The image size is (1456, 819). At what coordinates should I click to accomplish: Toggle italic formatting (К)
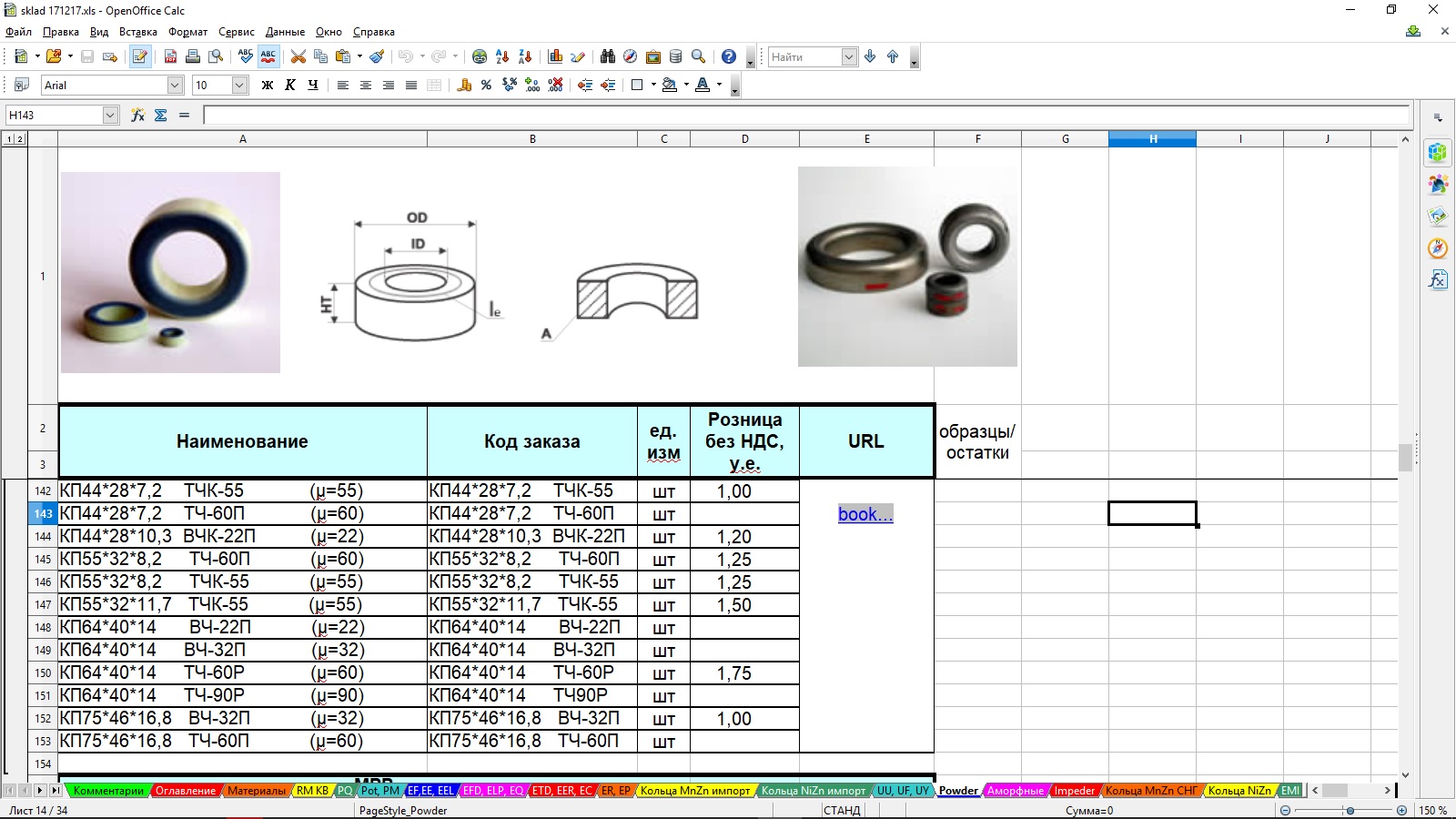click(x=289, y=85)
